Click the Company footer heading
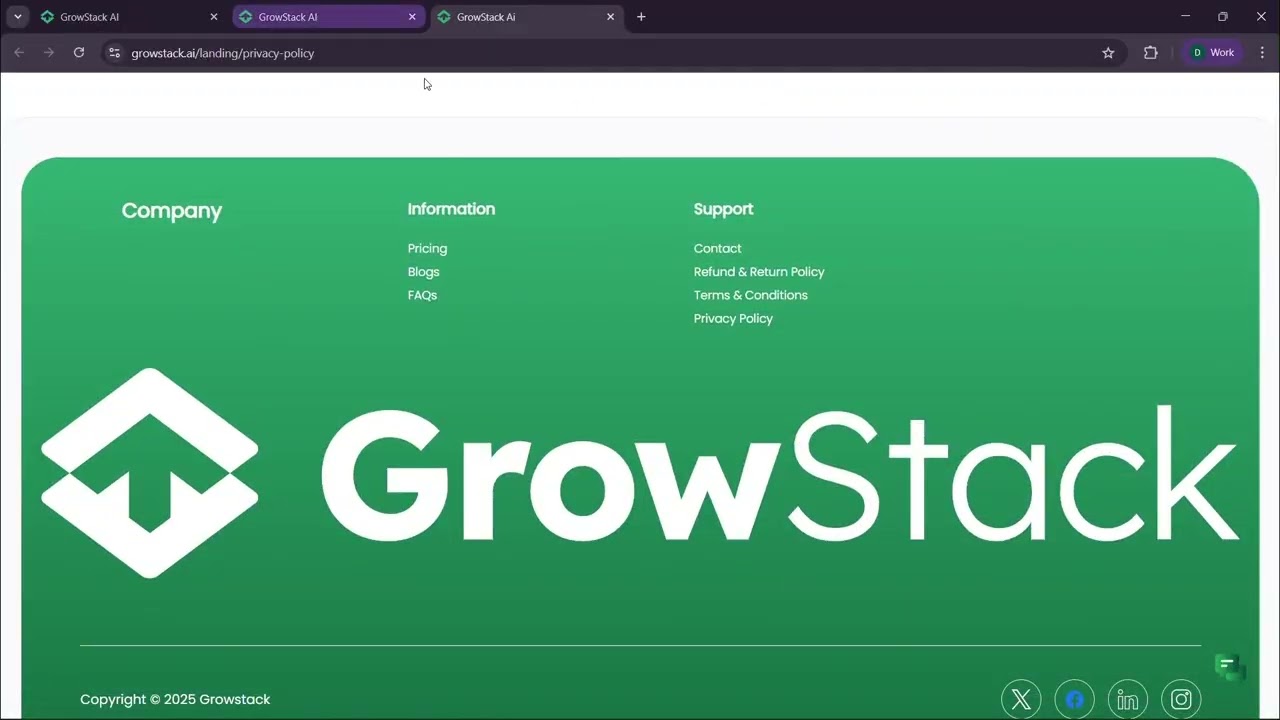 point(171,211)
